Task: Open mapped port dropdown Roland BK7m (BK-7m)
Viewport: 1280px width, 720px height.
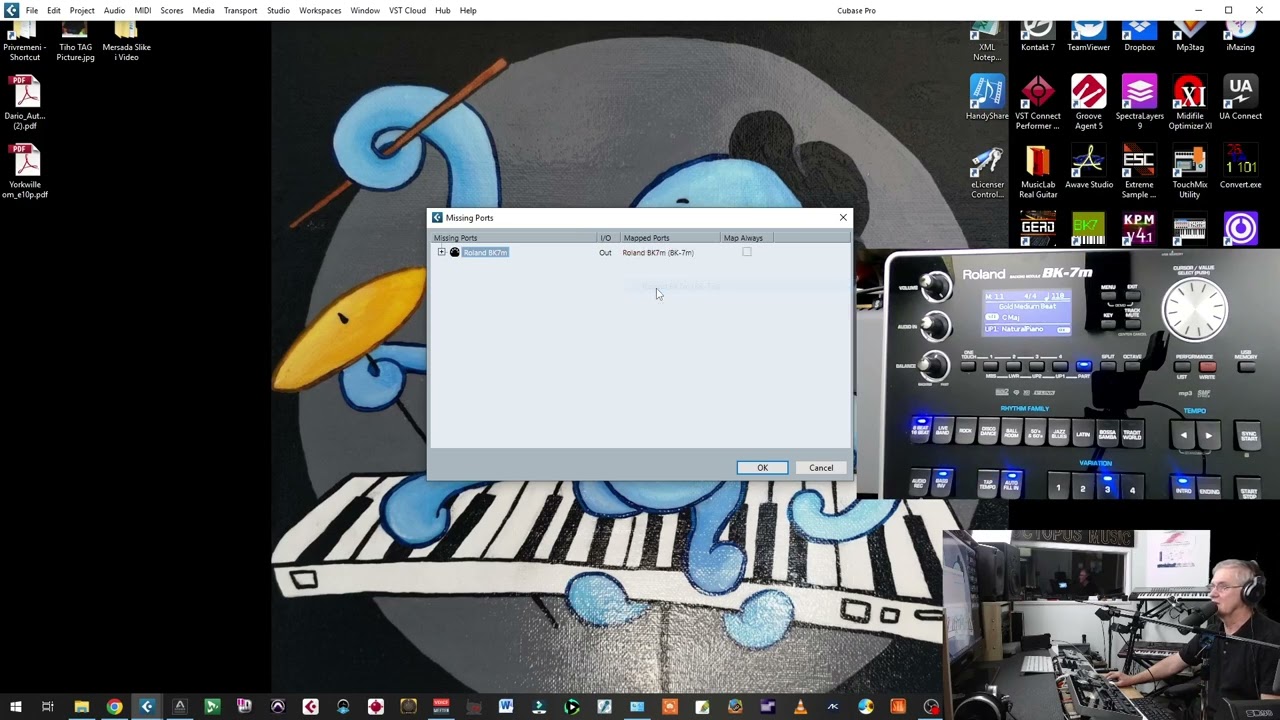Action: 658,252
